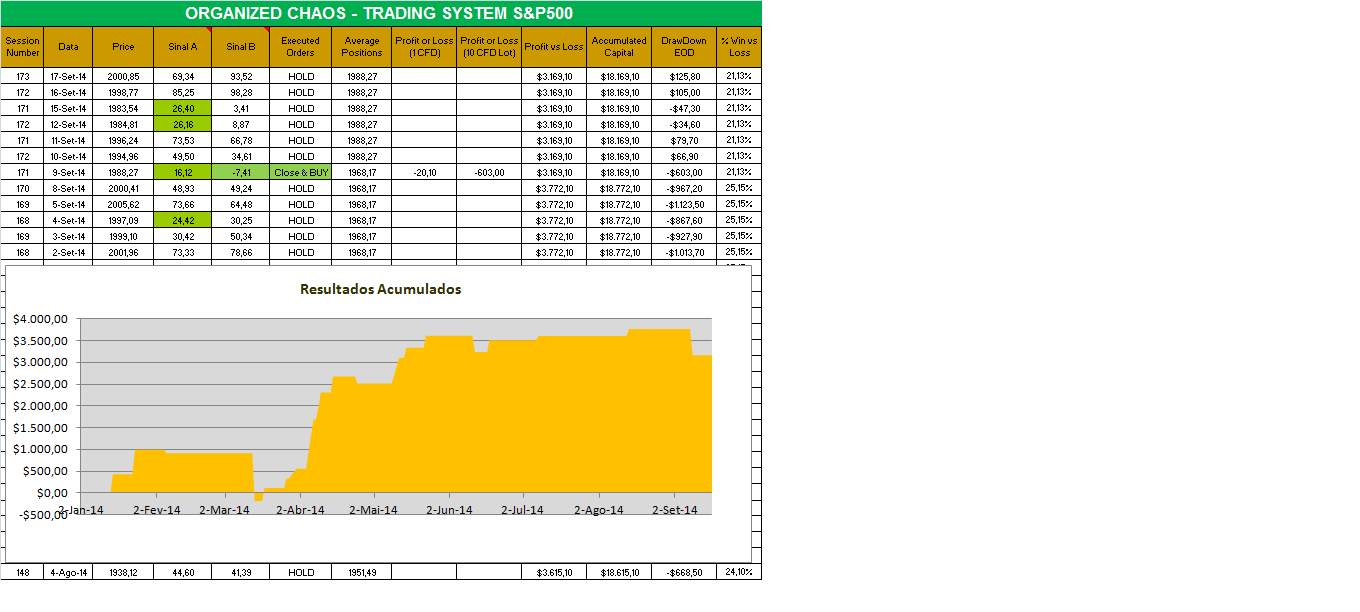The height and width of the screenshot is (612, 1360).
Task: Select the % Win vs Loss header
Action: [739, 47]
